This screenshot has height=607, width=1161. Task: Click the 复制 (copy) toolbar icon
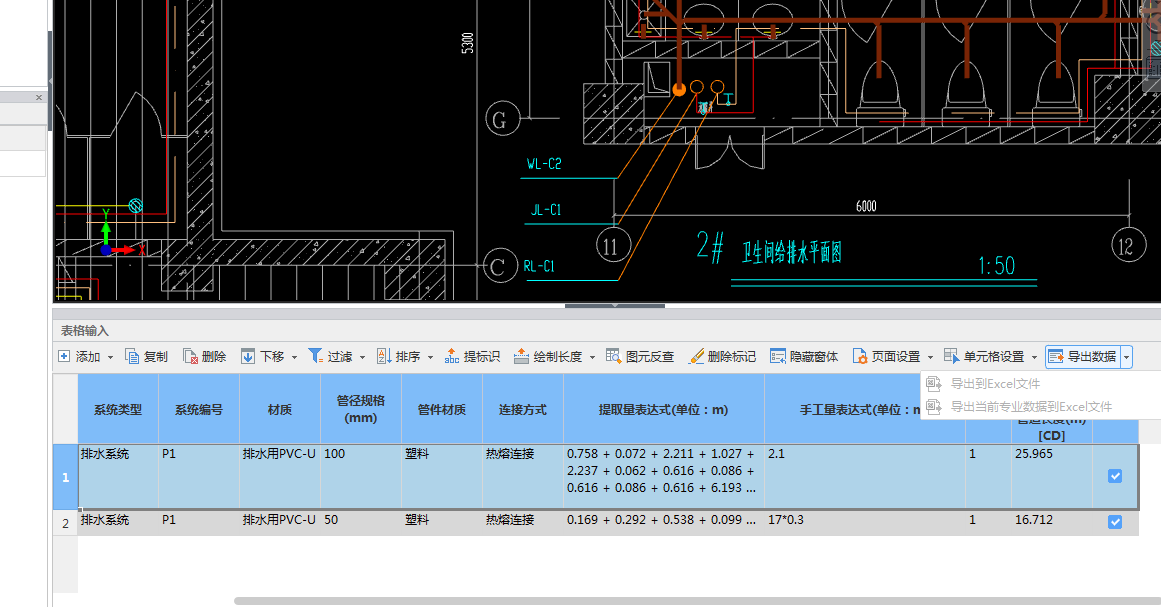click(132, 357)
